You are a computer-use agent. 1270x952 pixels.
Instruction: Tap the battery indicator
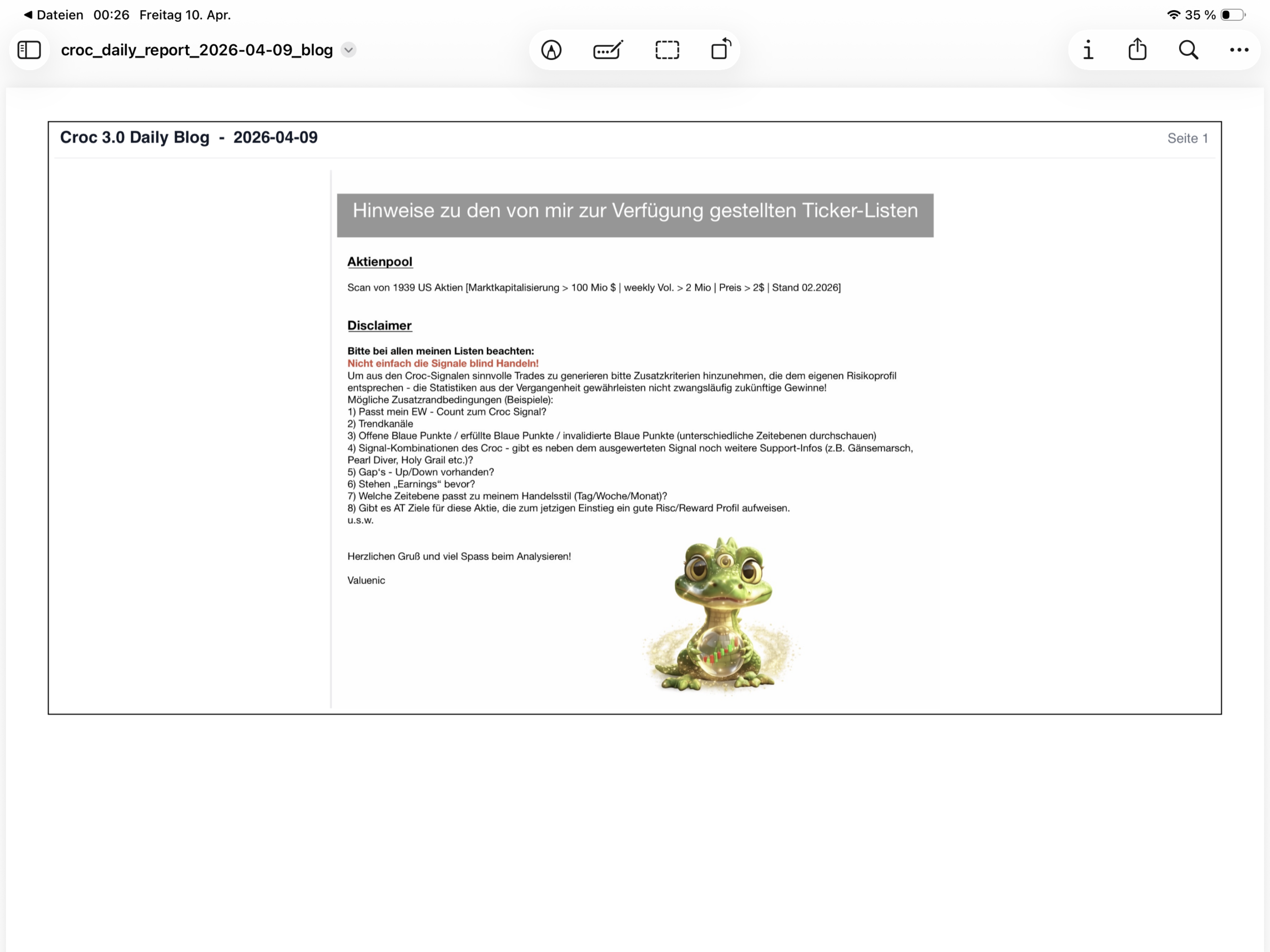coord(1232,15)
